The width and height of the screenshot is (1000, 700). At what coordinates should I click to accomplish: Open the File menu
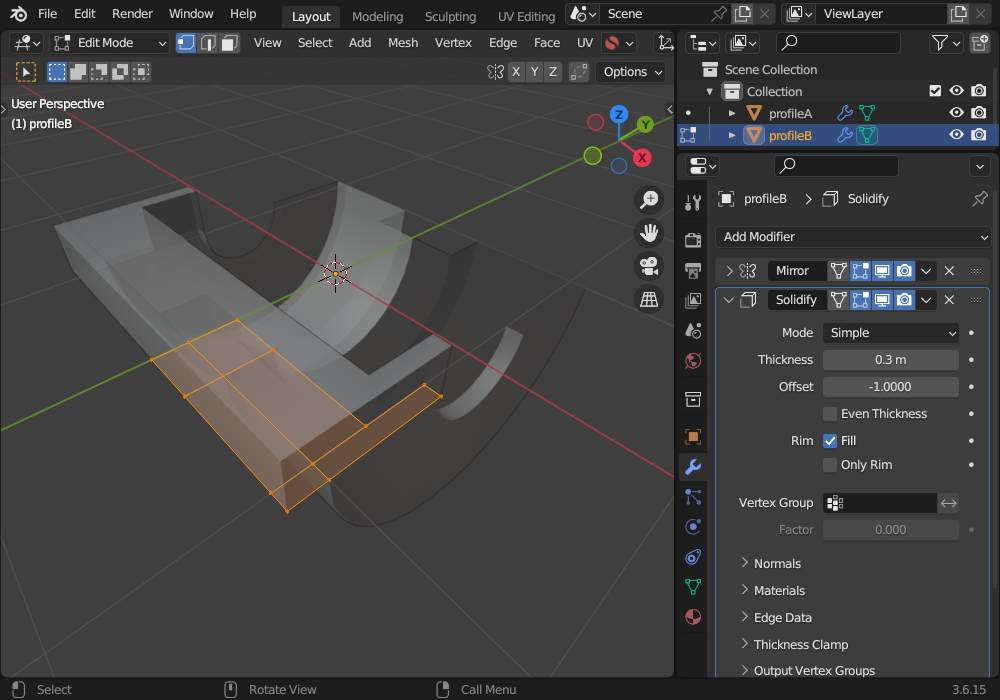[x=47, y=13]
